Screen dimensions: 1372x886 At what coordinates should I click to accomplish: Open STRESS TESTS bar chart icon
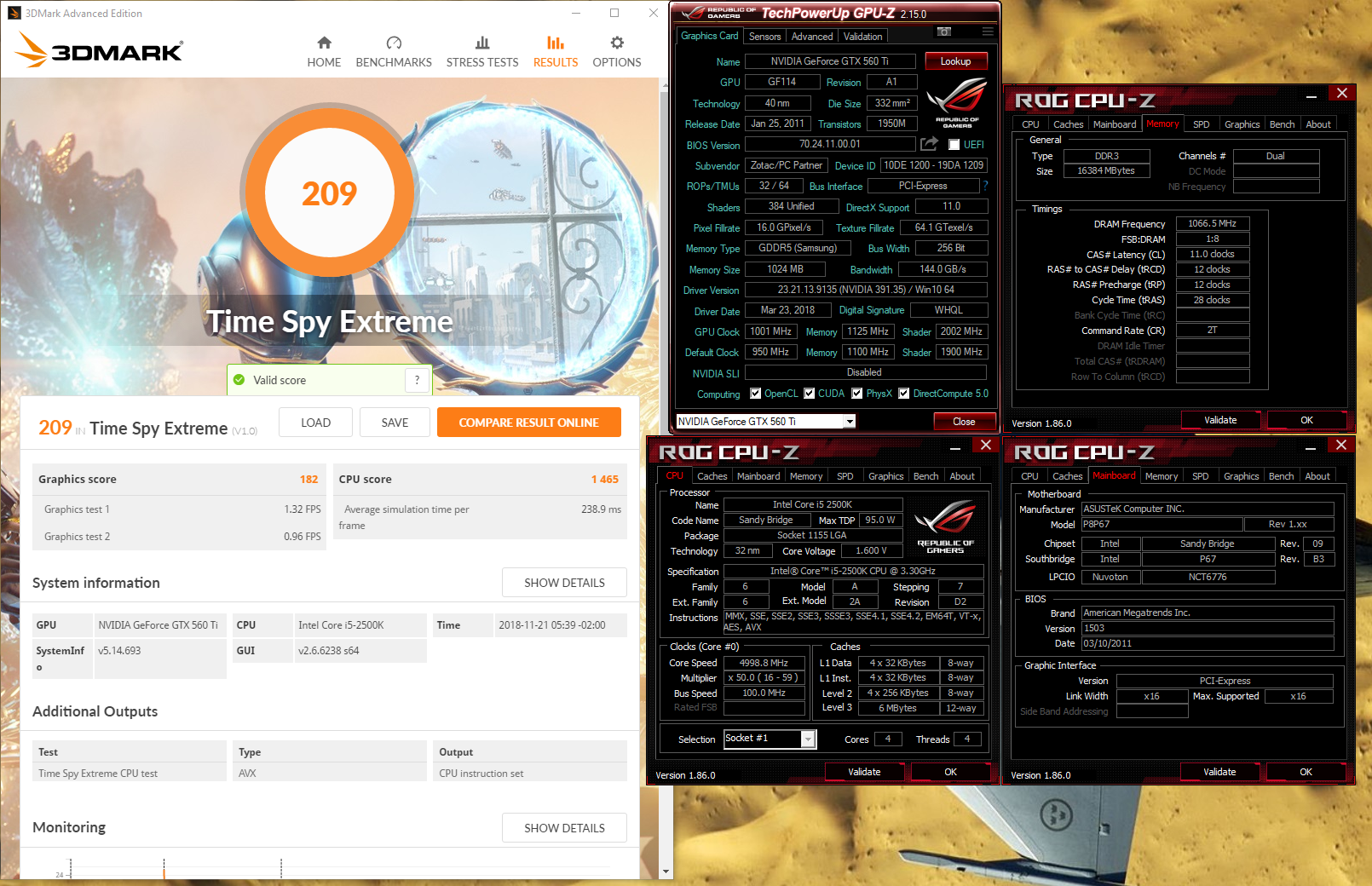[482, 43]
